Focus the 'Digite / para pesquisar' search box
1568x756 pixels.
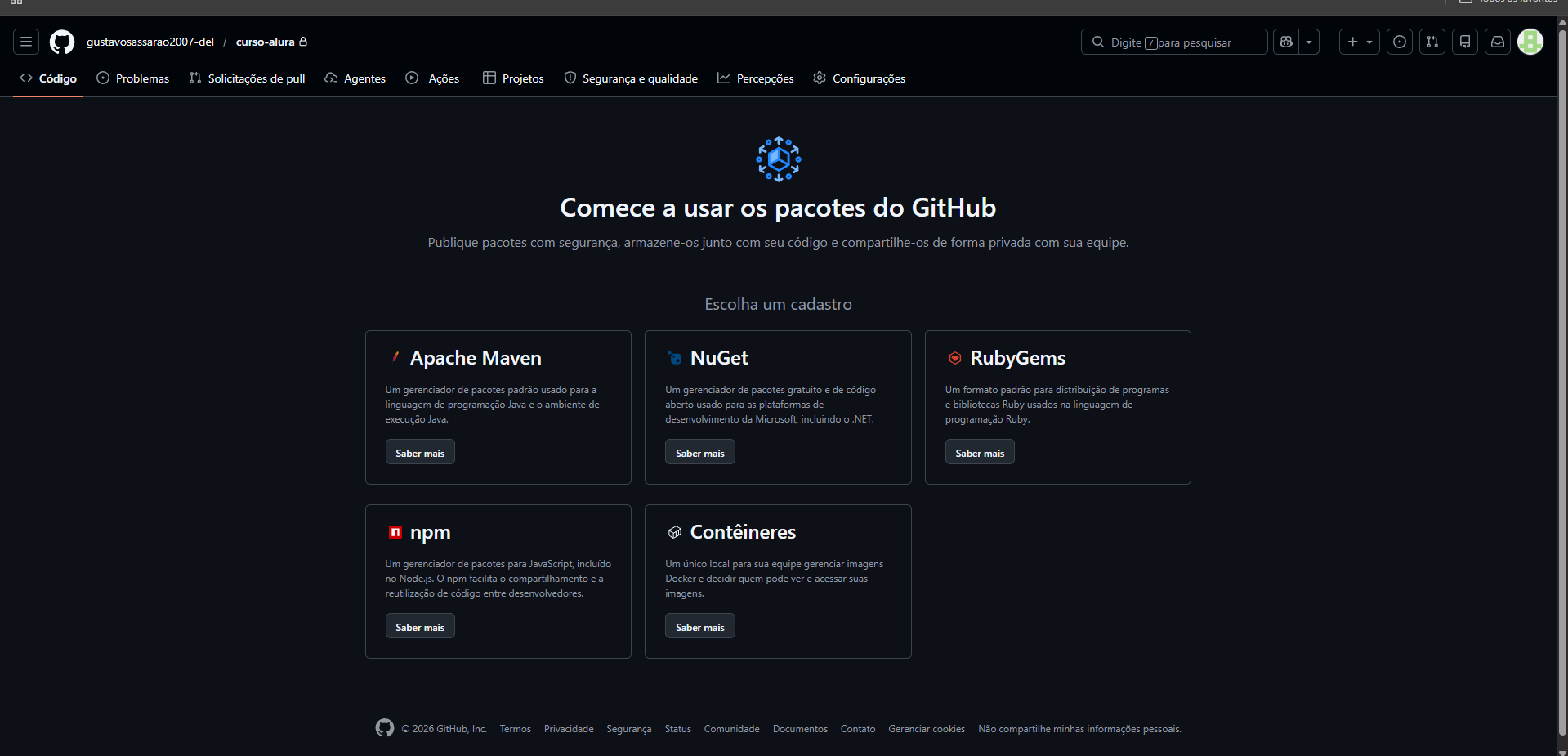click(1174, 42)
